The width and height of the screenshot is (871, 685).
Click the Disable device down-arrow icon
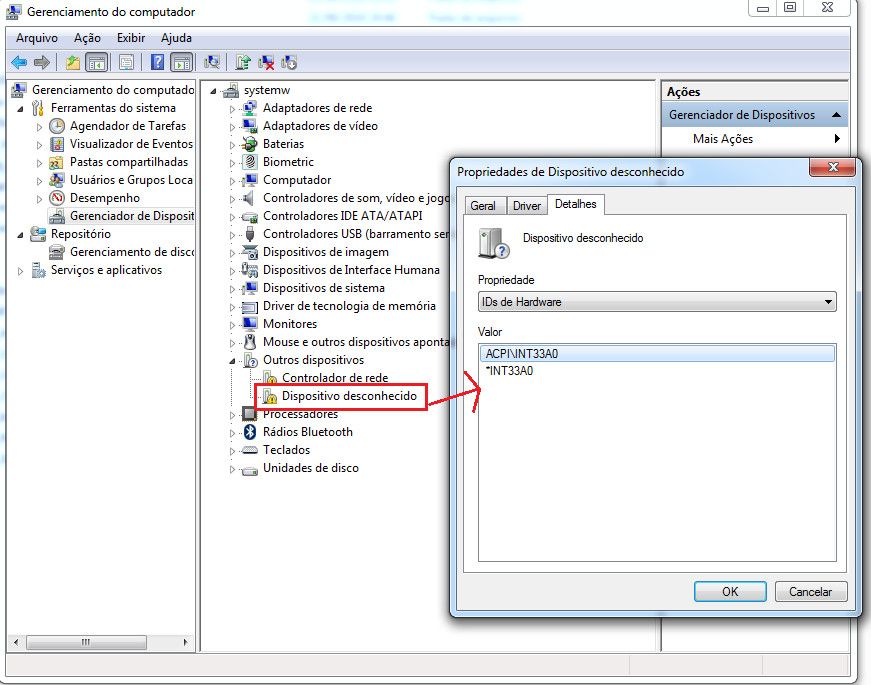[x=287, y=62]
